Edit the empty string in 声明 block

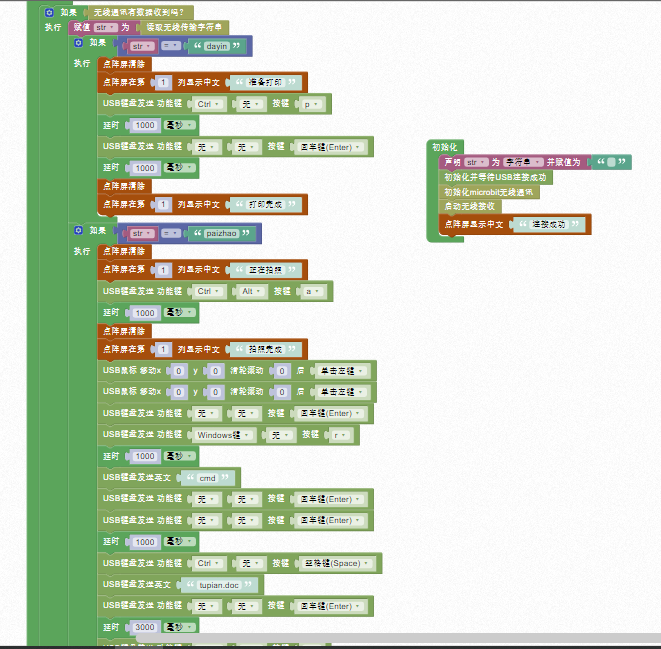tap(611, 162)
